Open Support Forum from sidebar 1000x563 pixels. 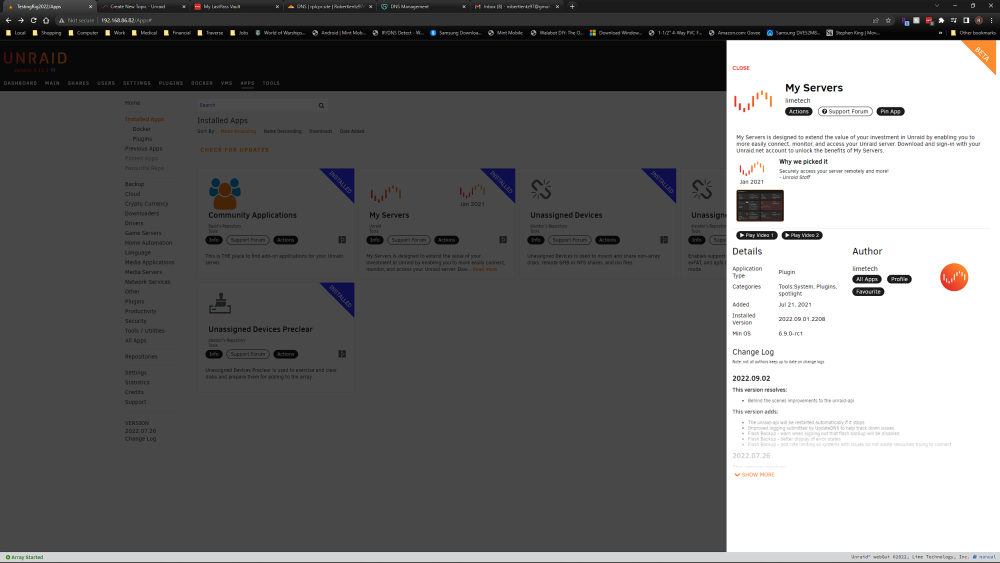coord(845,112)
